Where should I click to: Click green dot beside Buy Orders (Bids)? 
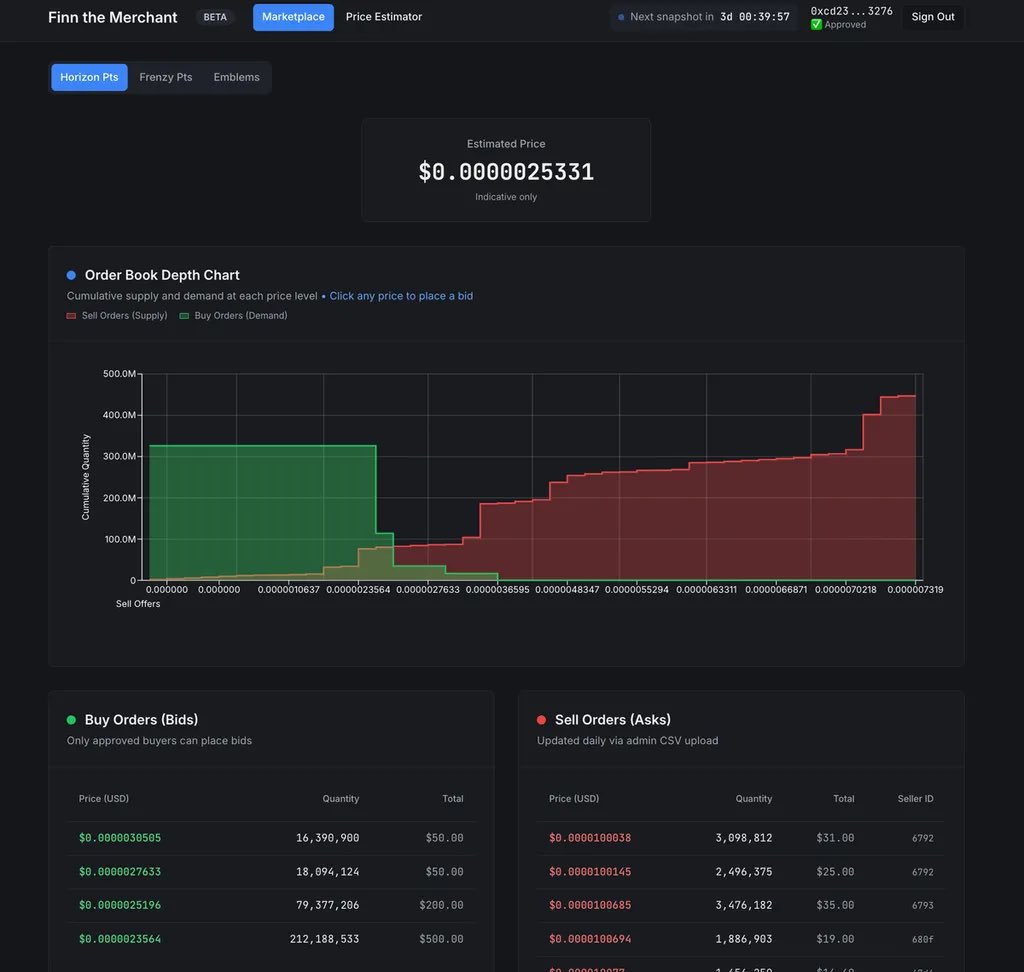point(71,720)
